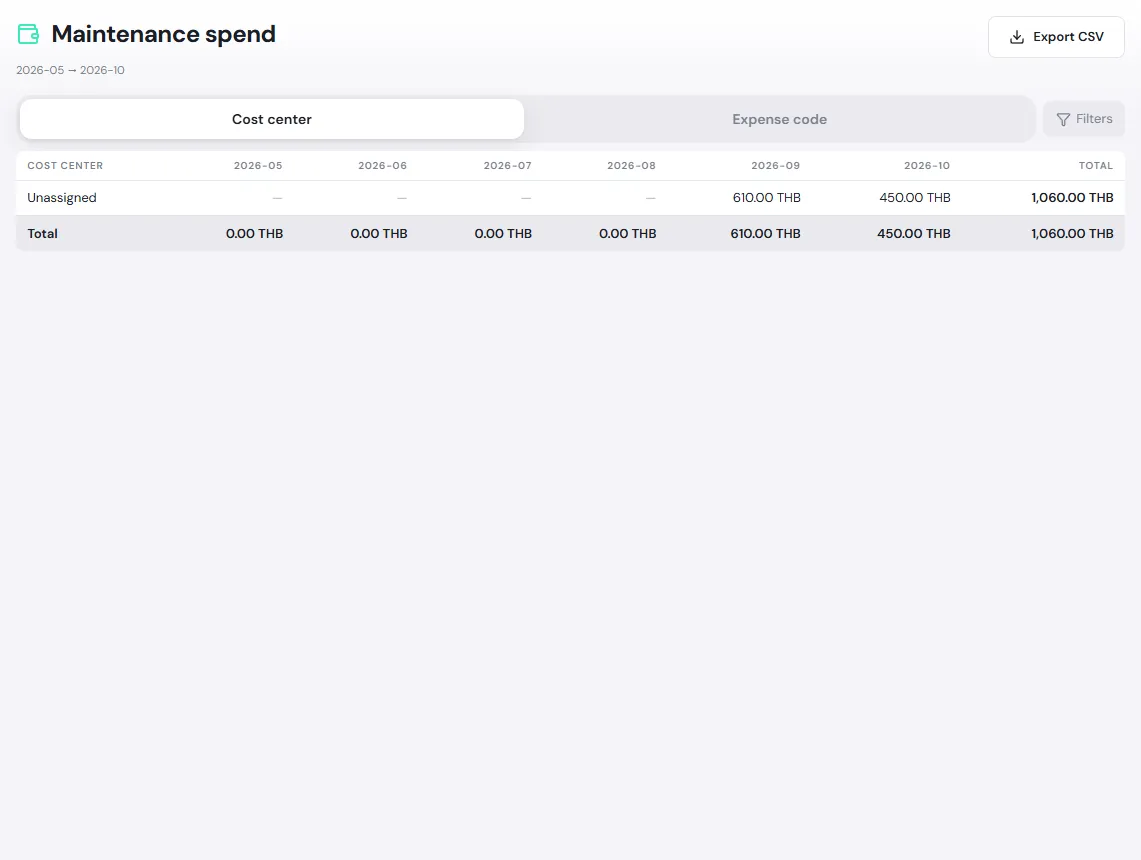
Task: Click Unassigned dash cell under 2026-05
Action: point(277,198)
